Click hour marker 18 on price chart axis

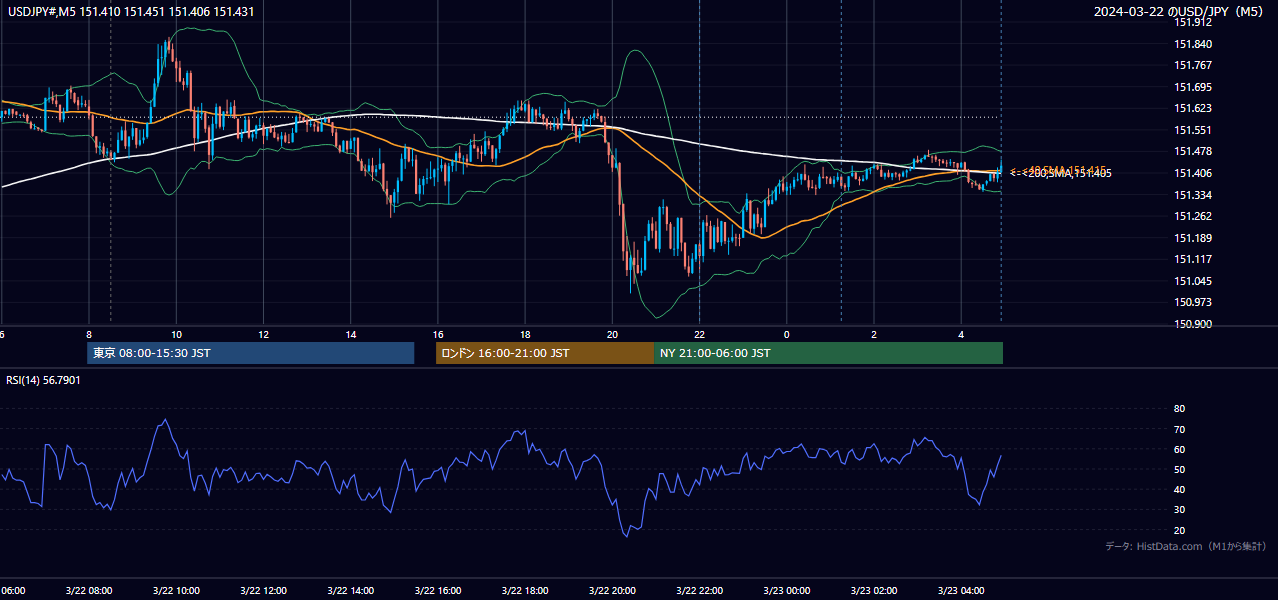coord(525,334)
